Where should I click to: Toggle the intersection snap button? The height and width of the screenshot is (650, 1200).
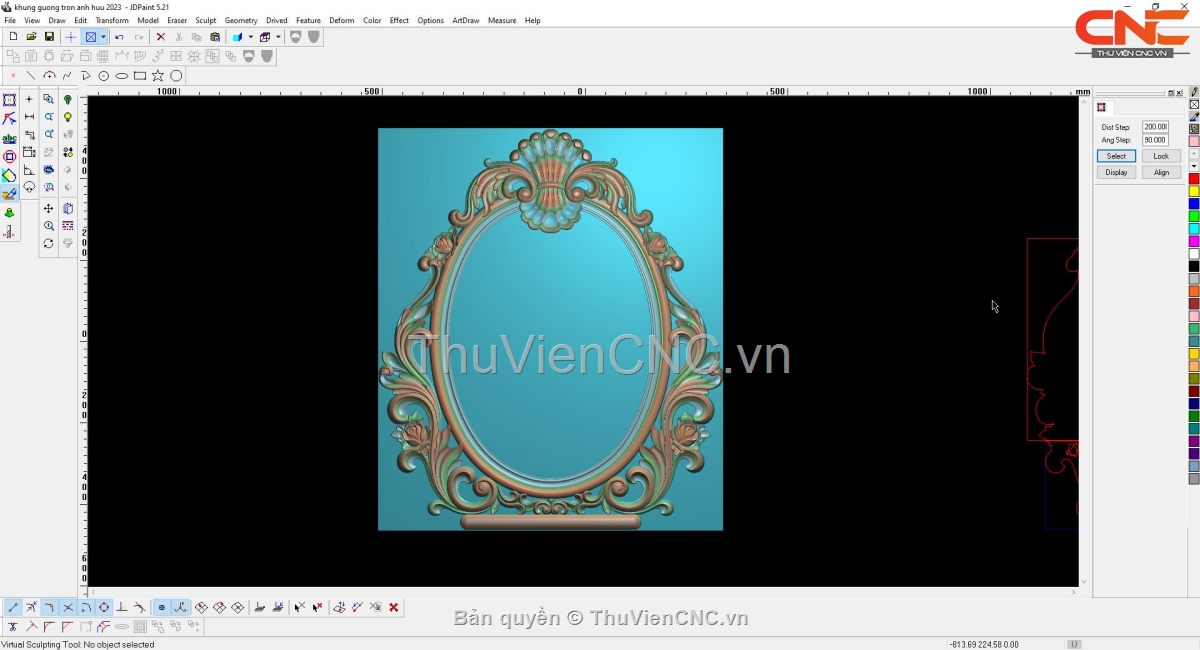pyautogui.click(x=68, y=607)
